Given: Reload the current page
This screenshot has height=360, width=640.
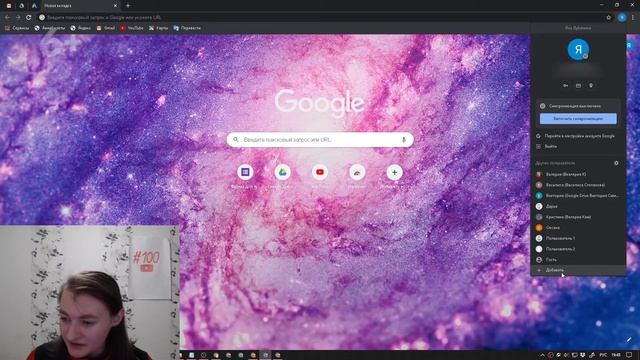Looking at the screenshot, I should pos(29,18).
